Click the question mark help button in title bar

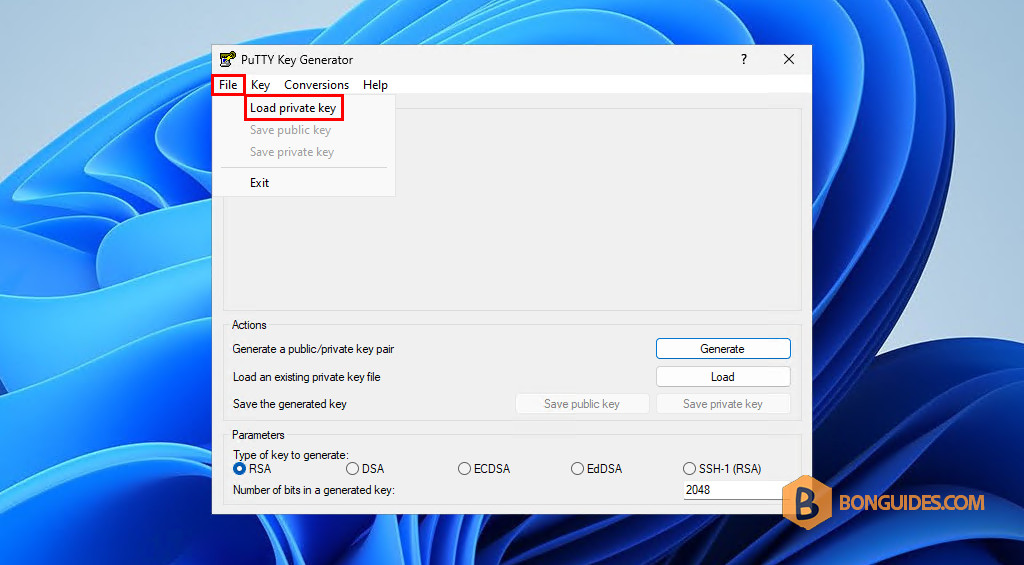[743, 59]
